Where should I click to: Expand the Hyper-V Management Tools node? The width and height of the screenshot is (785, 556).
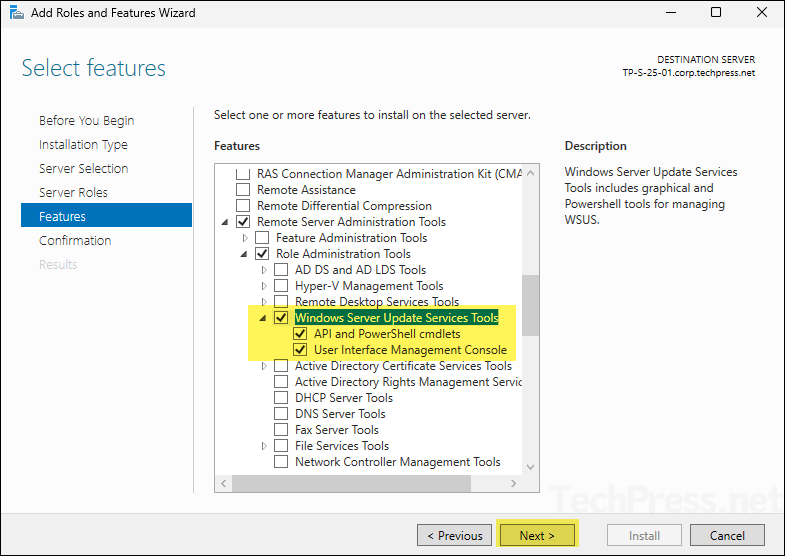[265, 286]
